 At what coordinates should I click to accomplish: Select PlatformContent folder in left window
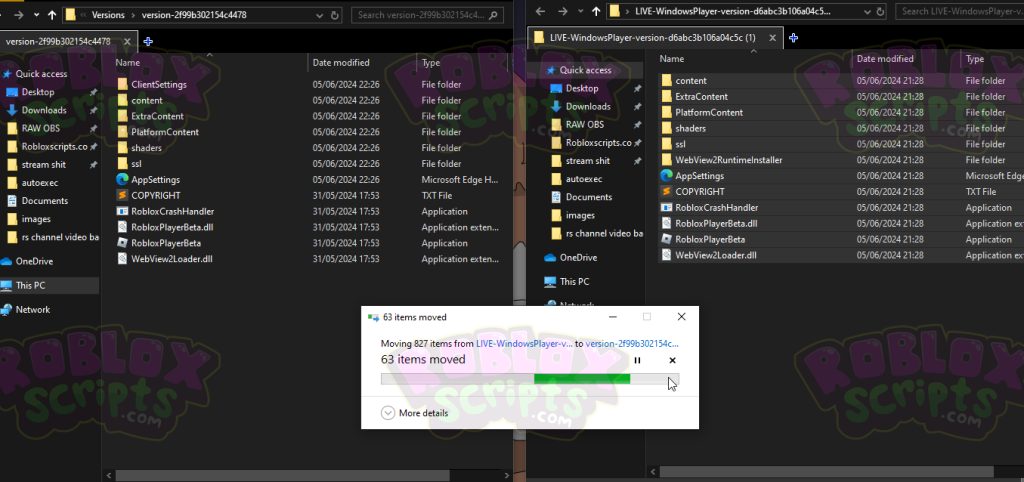pos(165,132)
